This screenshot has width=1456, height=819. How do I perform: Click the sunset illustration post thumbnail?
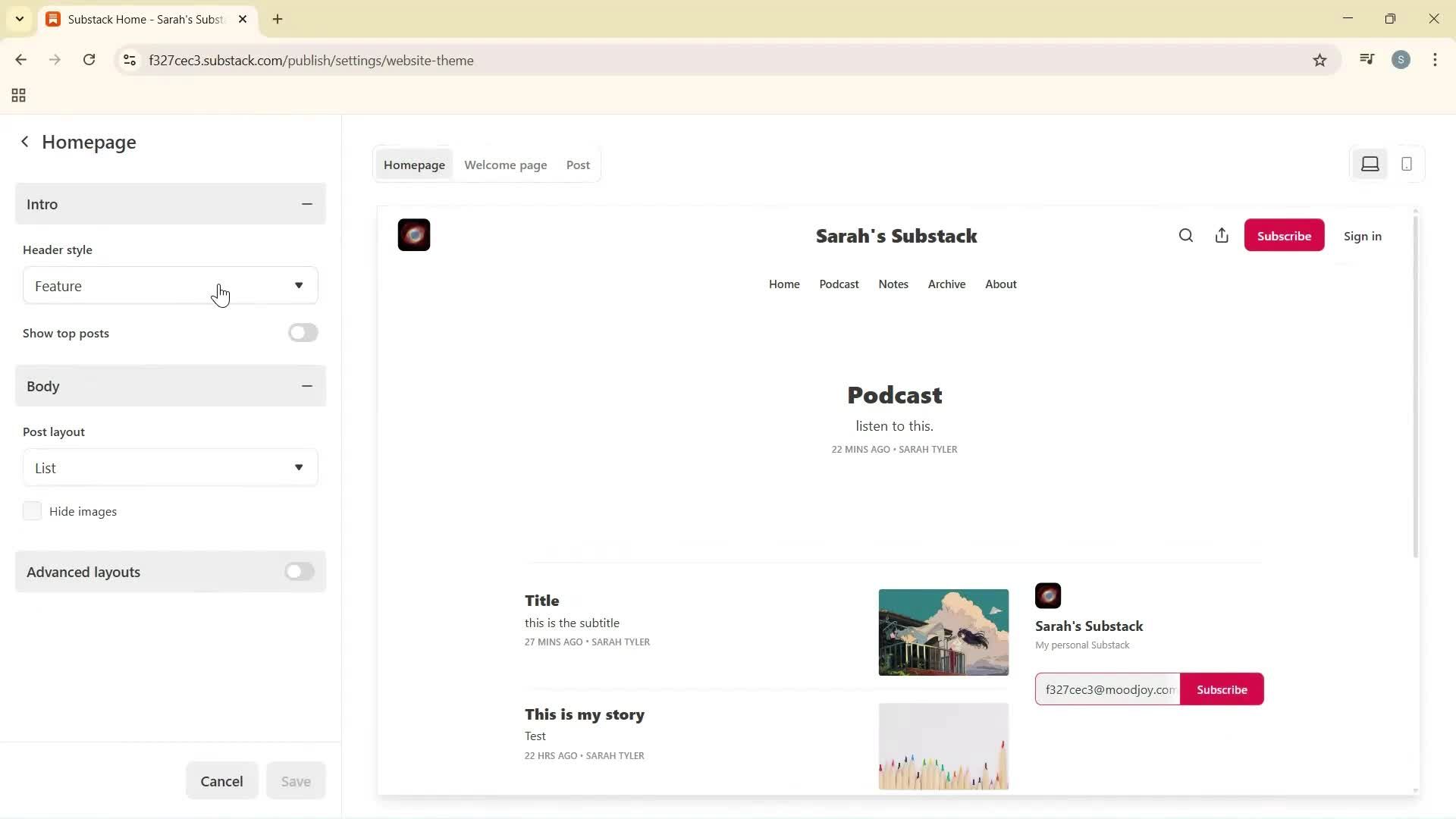(943, 632)
